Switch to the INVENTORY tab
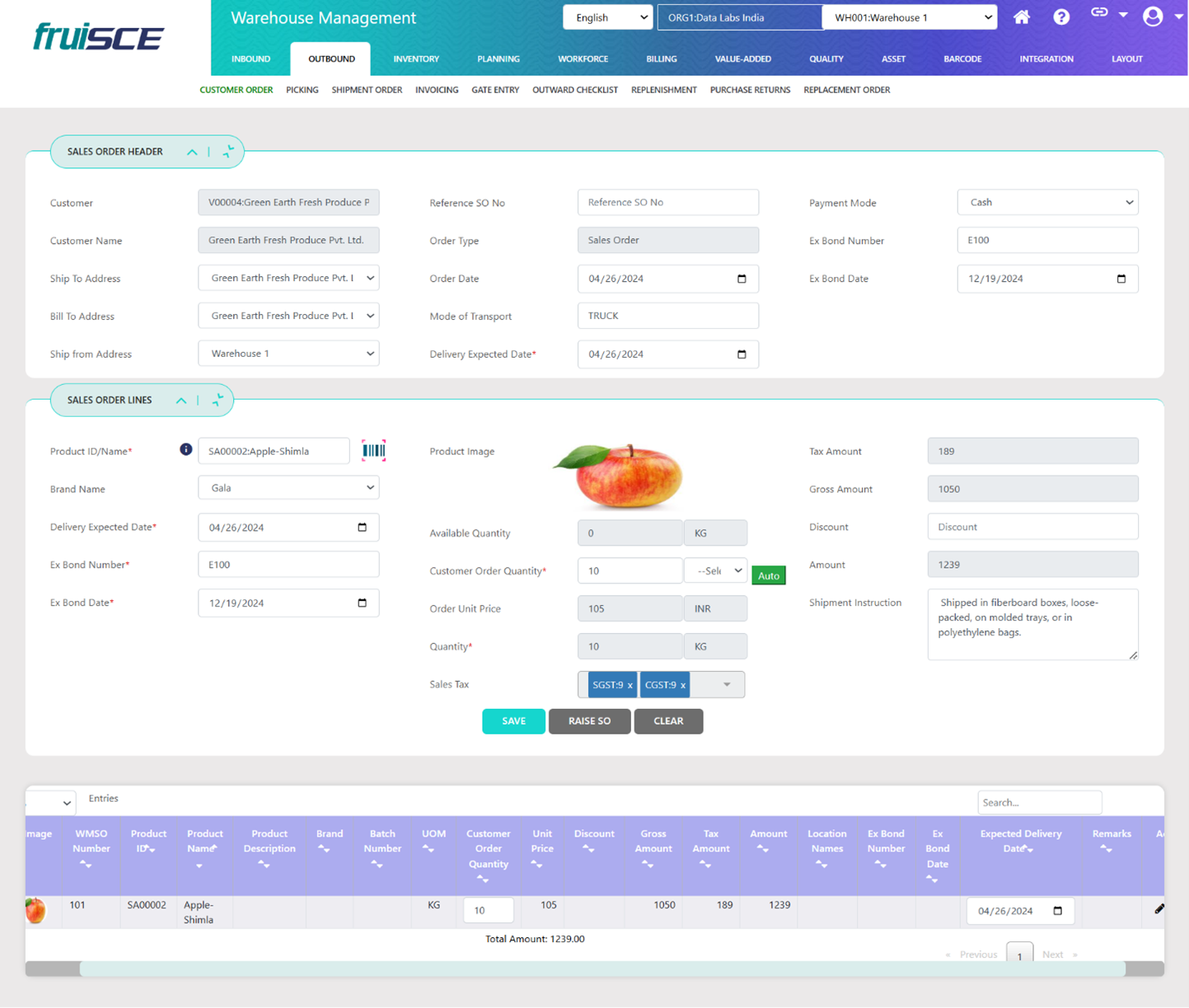 coord(416,59)
